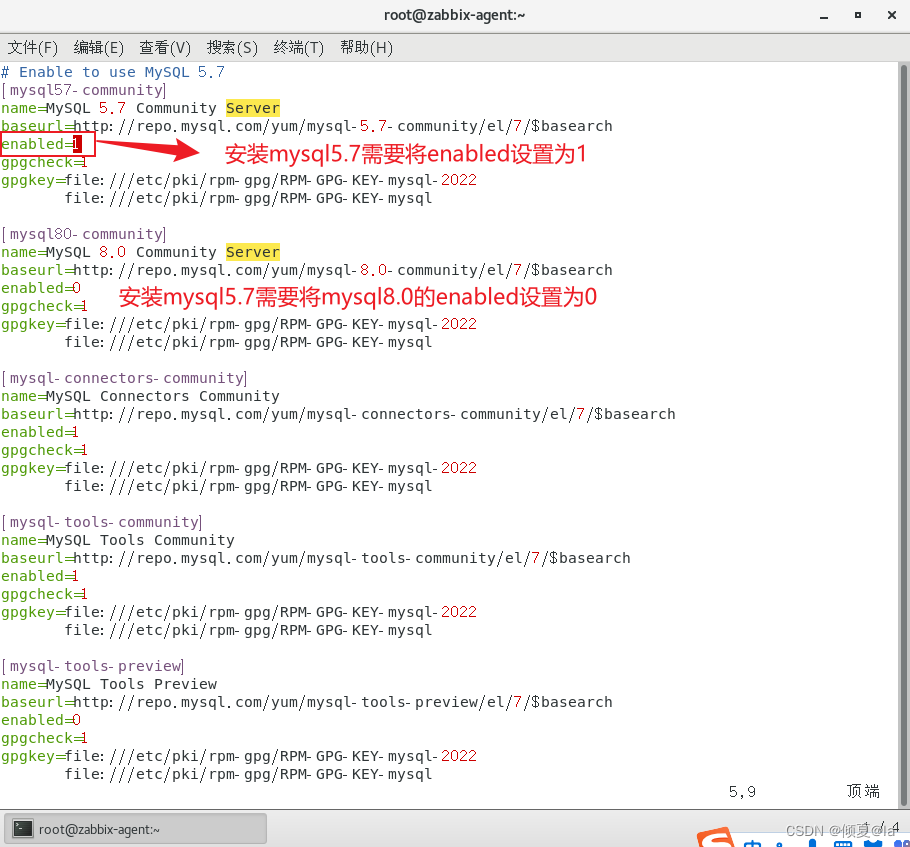Open the 编辑(E) menu
Screen dimensions: 910x847
(99, 48)
